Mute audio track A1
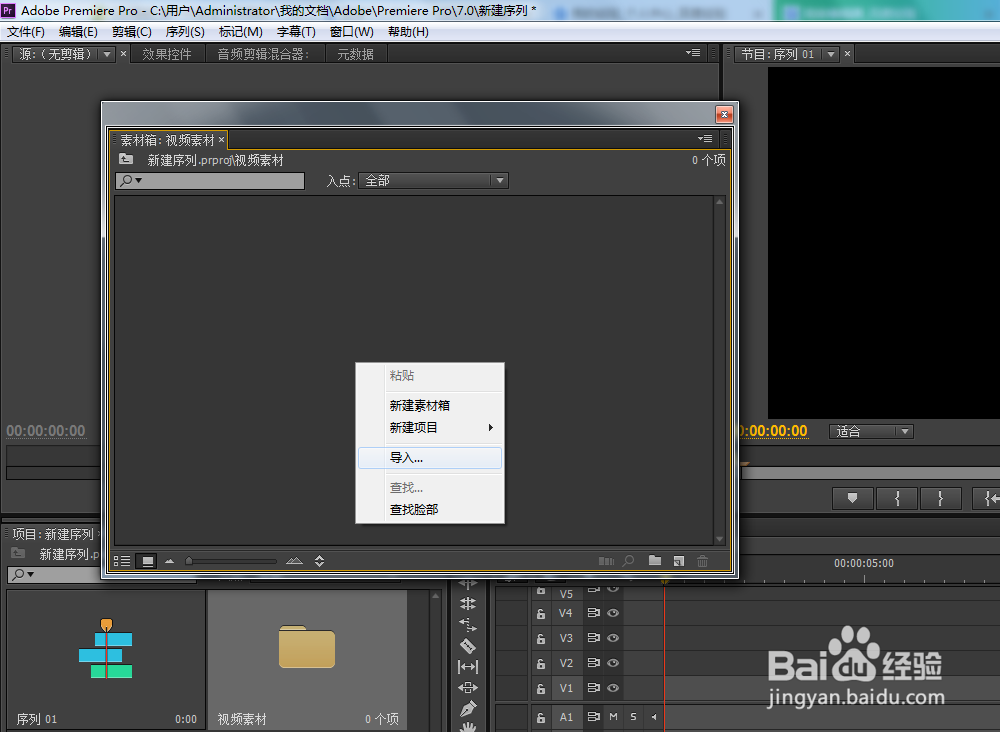Image resolution: width=1000 pixels, height=732 pixels. [614, 717]
